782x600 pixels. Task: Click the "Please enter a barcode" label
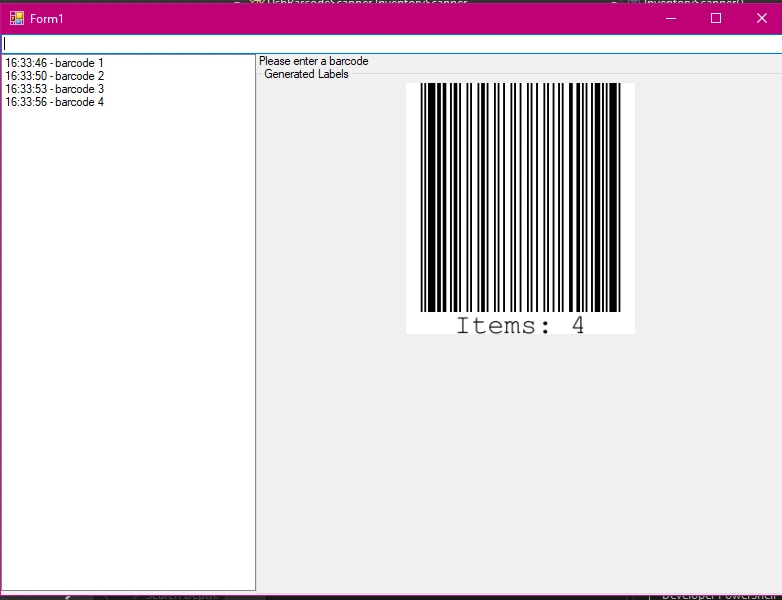click(313, 61)
